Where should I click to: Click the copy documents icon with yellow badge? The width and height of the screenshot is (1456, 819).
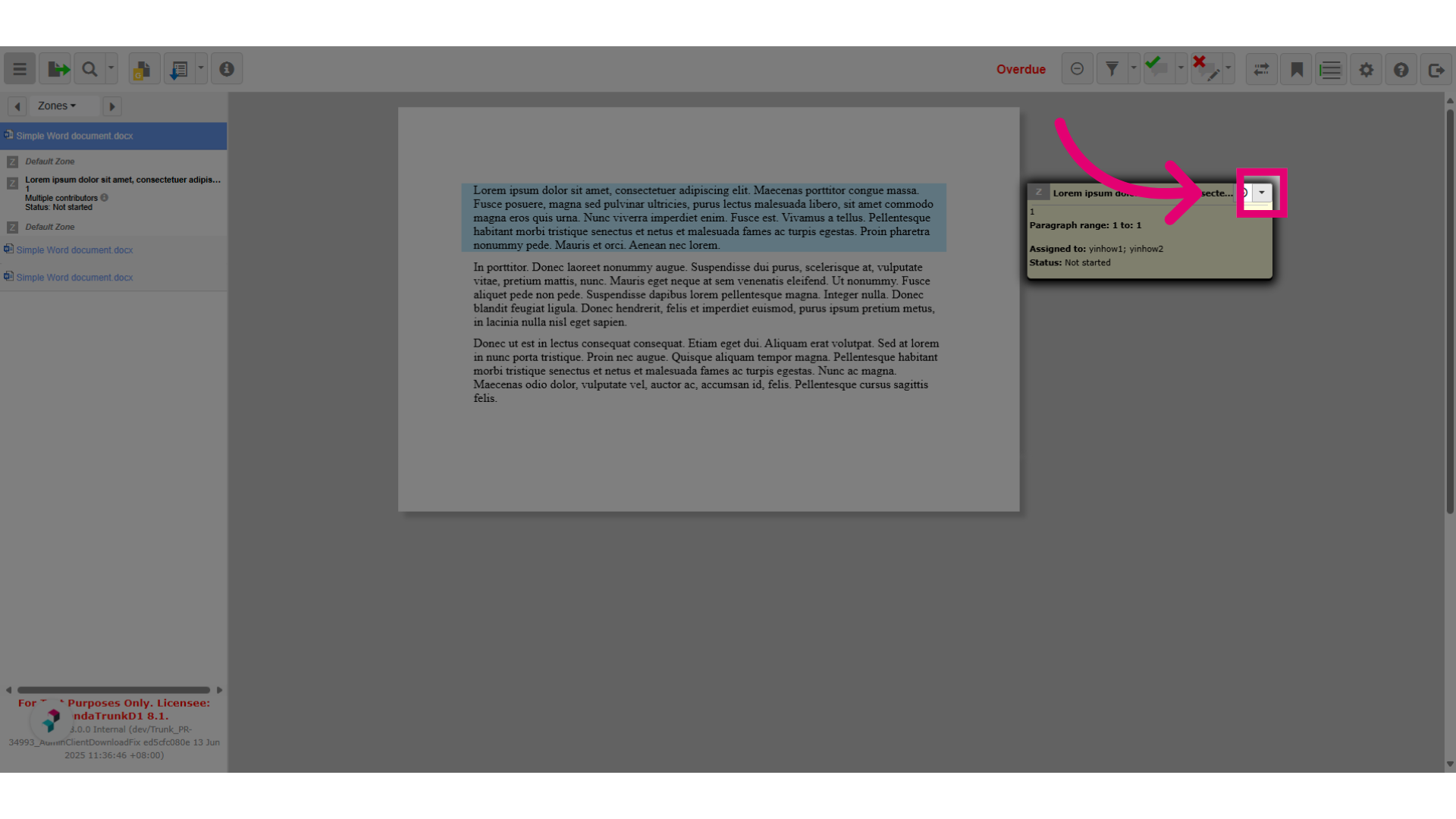pos(144,69)
